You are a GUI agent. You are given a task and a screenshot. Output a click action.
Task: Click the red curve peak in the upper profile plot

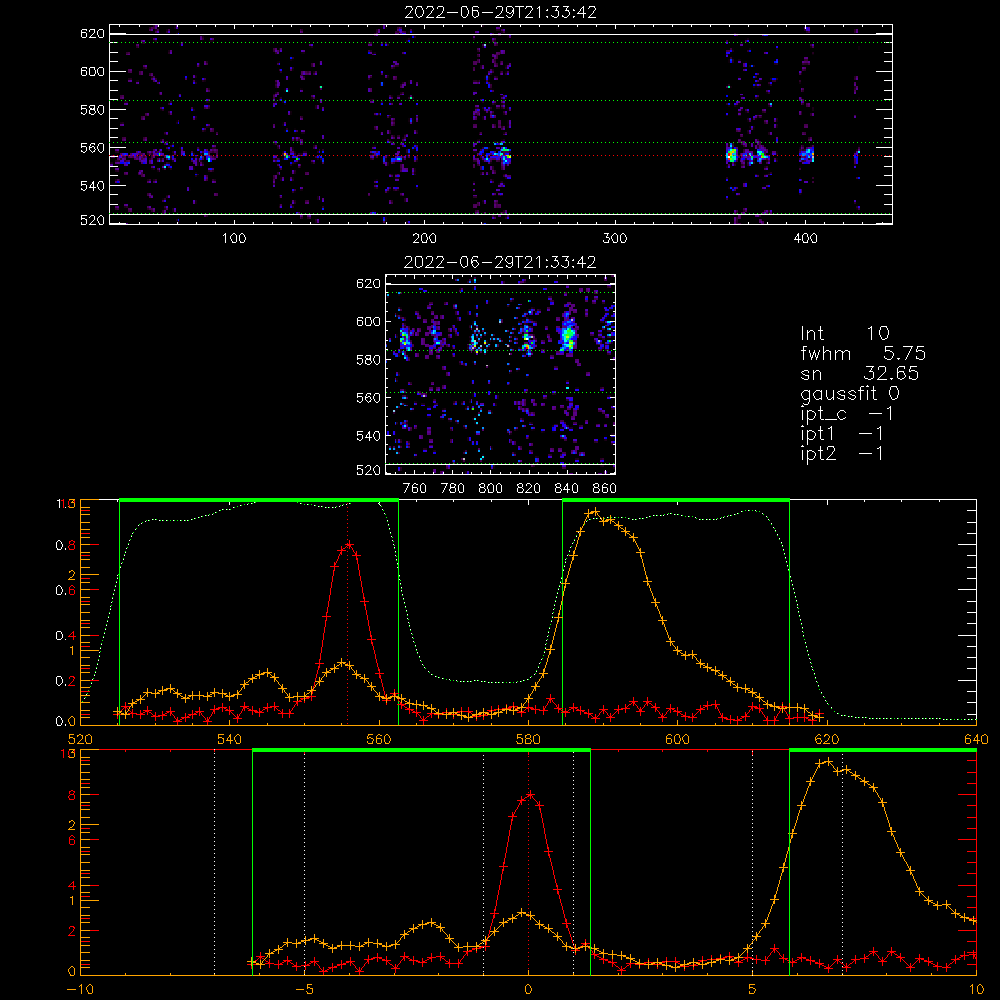click(x=349, y=544)
